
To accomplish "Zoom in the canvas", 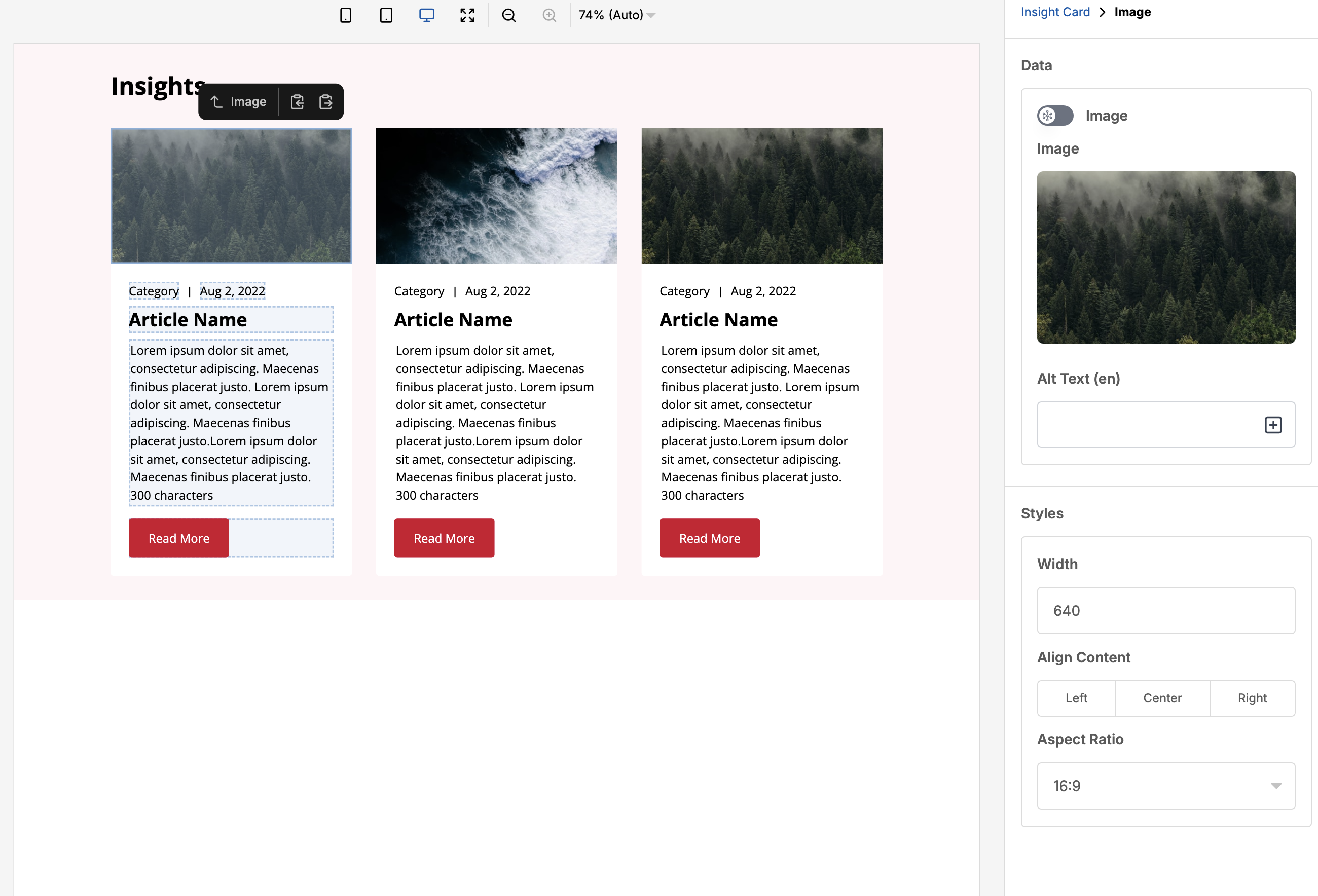I will click(x=549, y=15).
